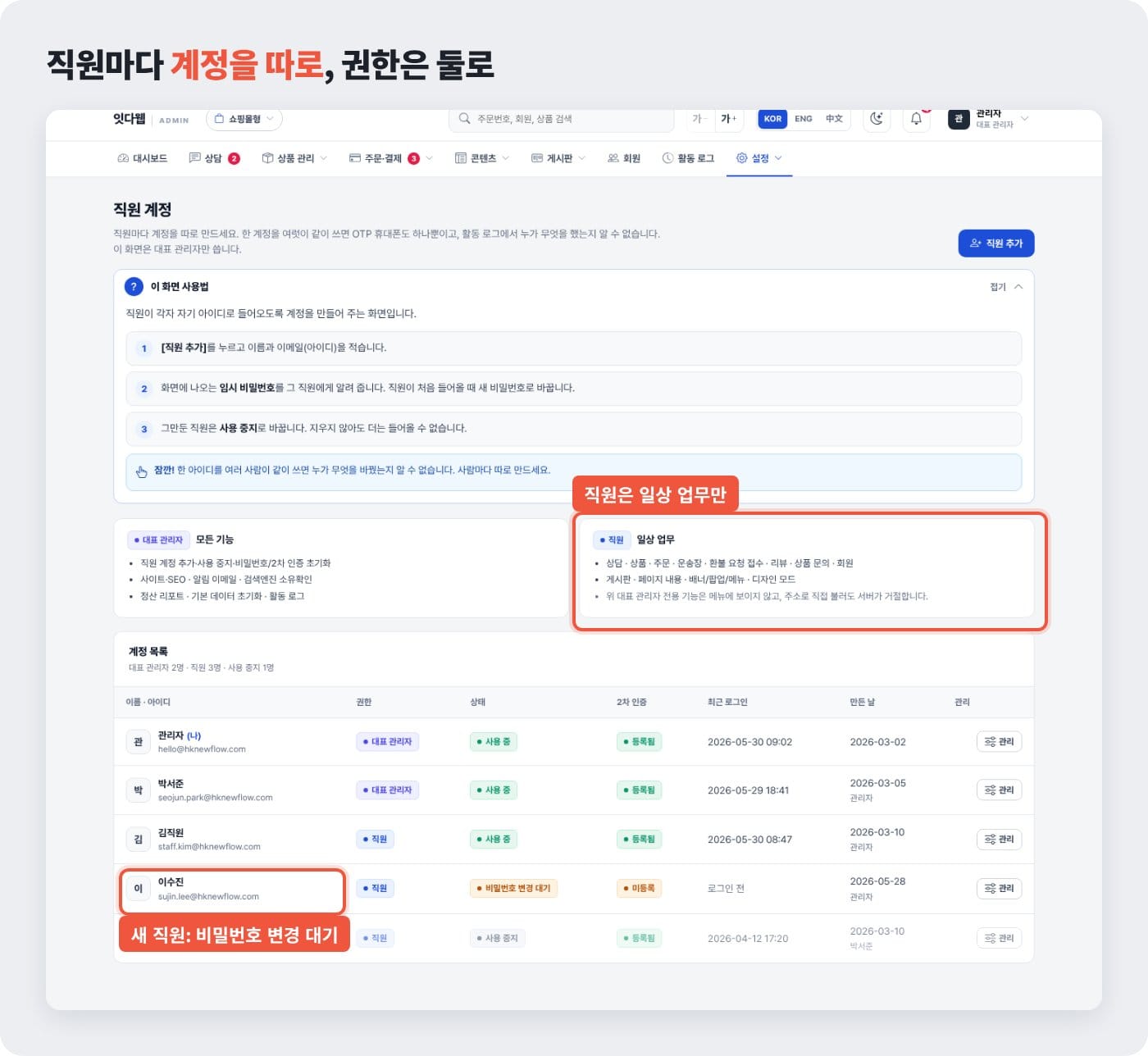Open the 회원 tab
Screen dimensions: 1148x1056
coord(624,158)
